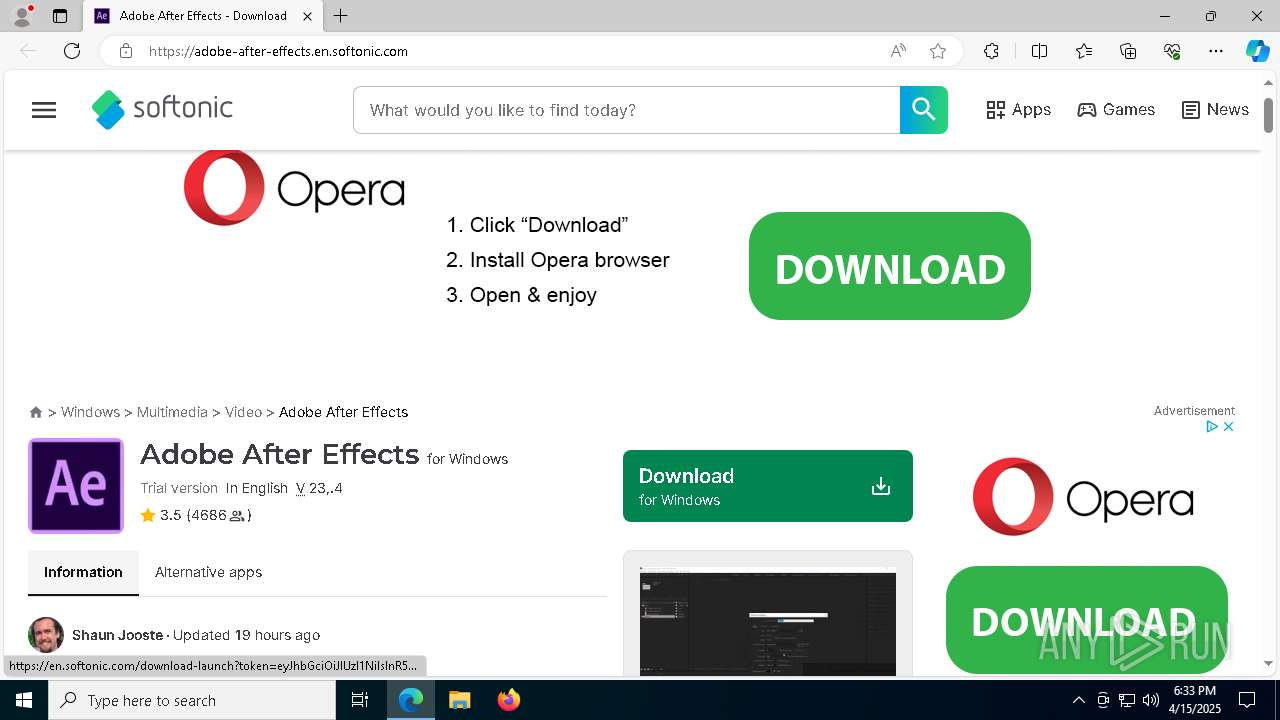This screenshot has width=1280, height=720.
Task: Open the Multimedia breadcrumb link
Action: (172, 412)
